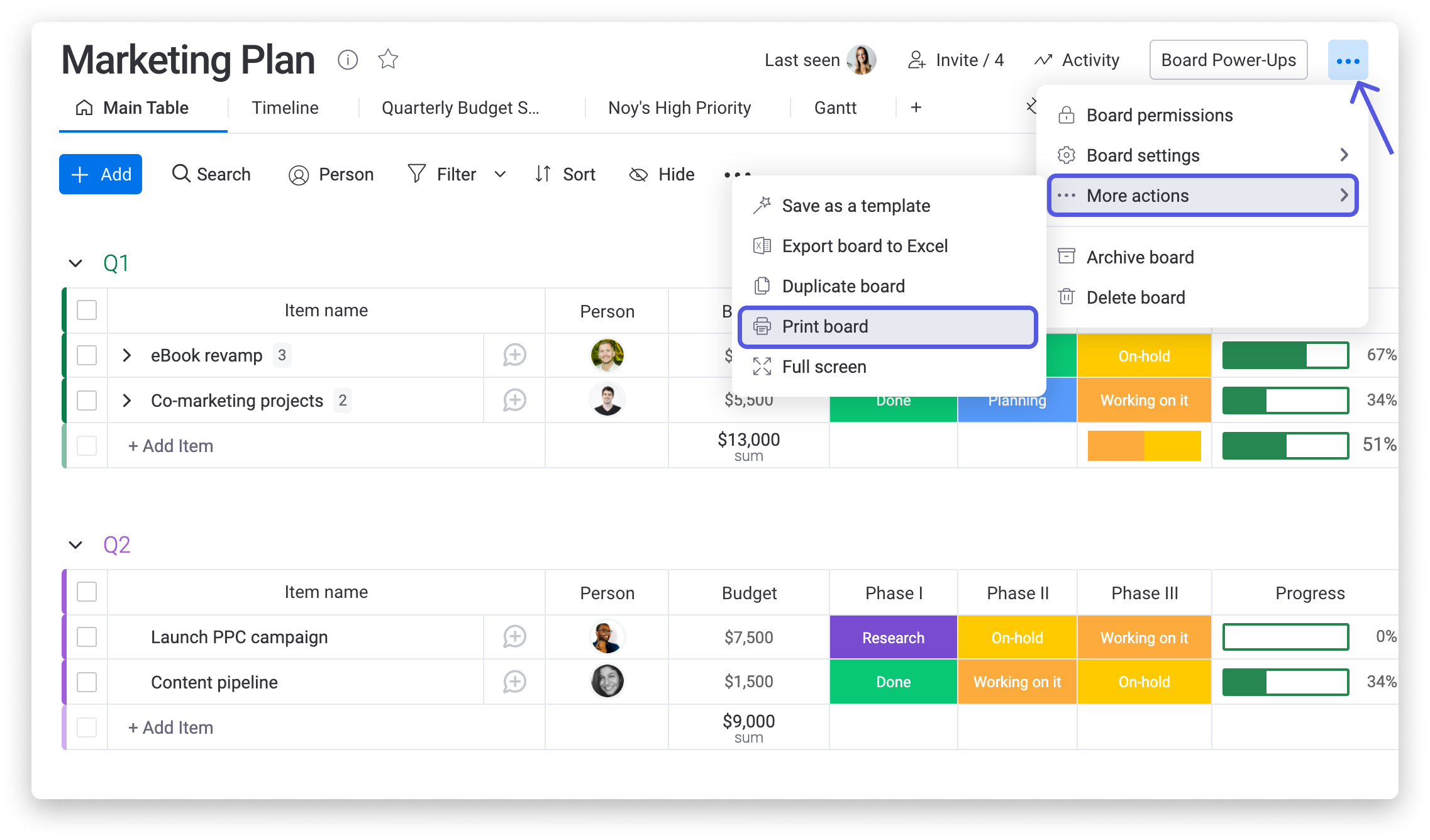
Task: Click the board info icon beside Marketing Plan
Action: [348, 60]
